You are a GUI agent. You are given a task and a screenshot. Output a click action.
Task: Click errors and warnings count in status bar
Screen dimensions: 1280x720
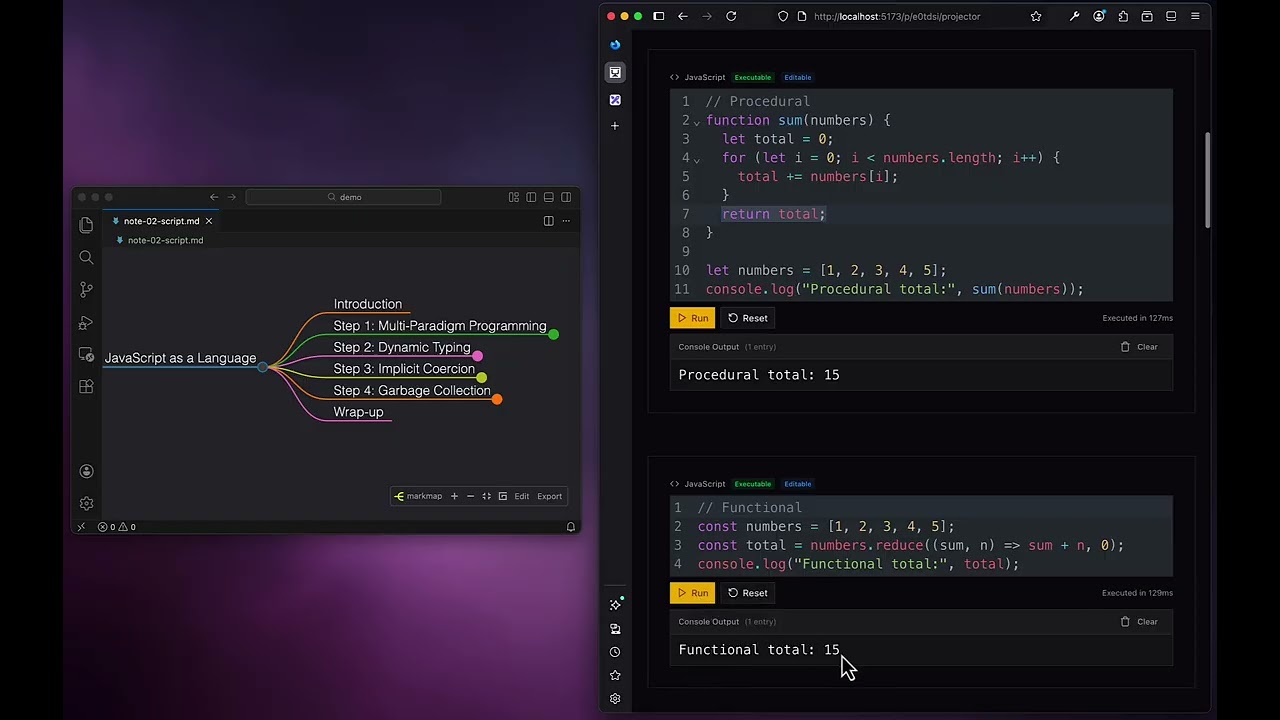click(x=117, y=527)
